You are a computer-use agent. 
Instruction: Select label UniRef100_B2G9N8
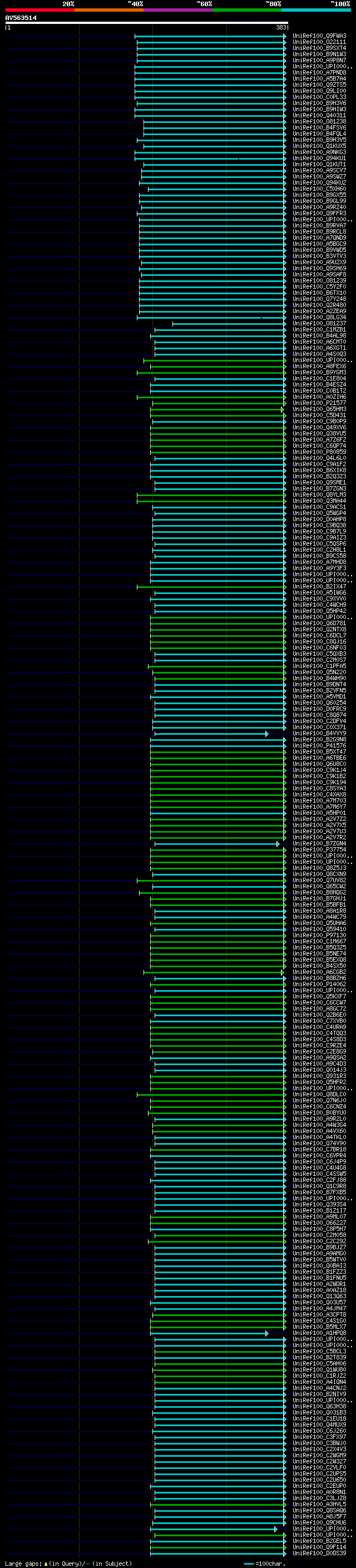(319, 740)
